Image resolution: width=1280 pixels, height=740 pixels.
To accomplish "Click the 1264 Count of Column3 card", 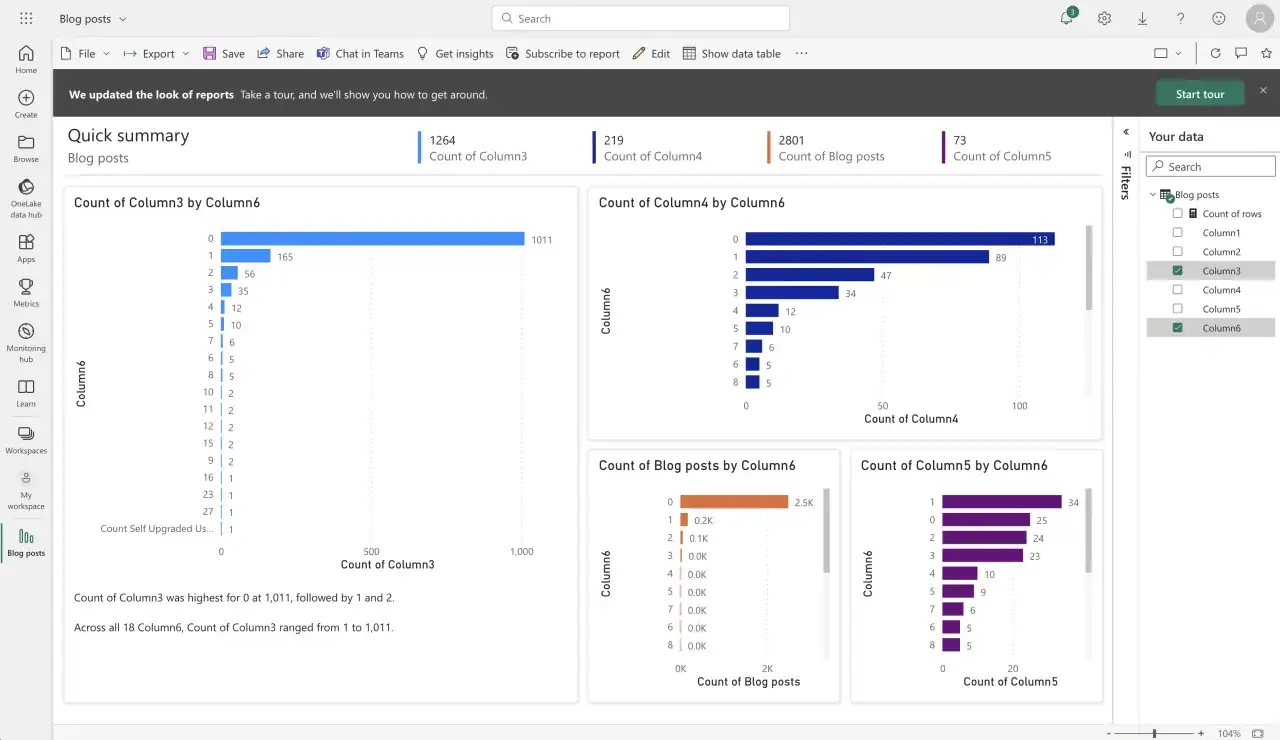I will [473, 148].
